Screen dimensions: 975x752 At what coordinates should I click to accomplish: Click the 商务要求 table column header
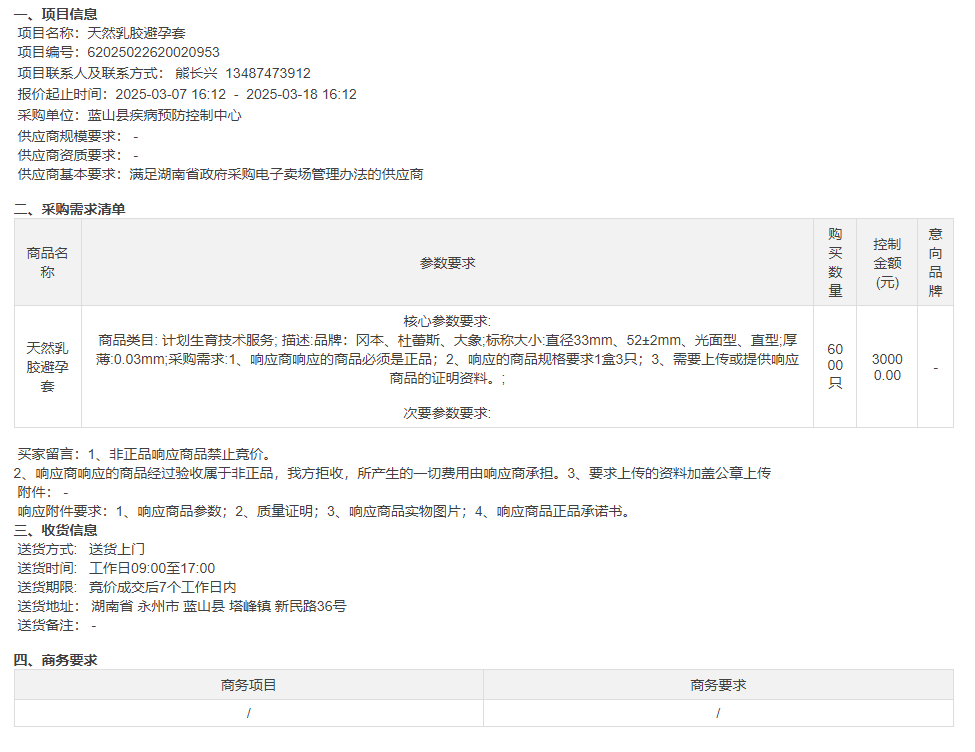click(x=718, y=685)
